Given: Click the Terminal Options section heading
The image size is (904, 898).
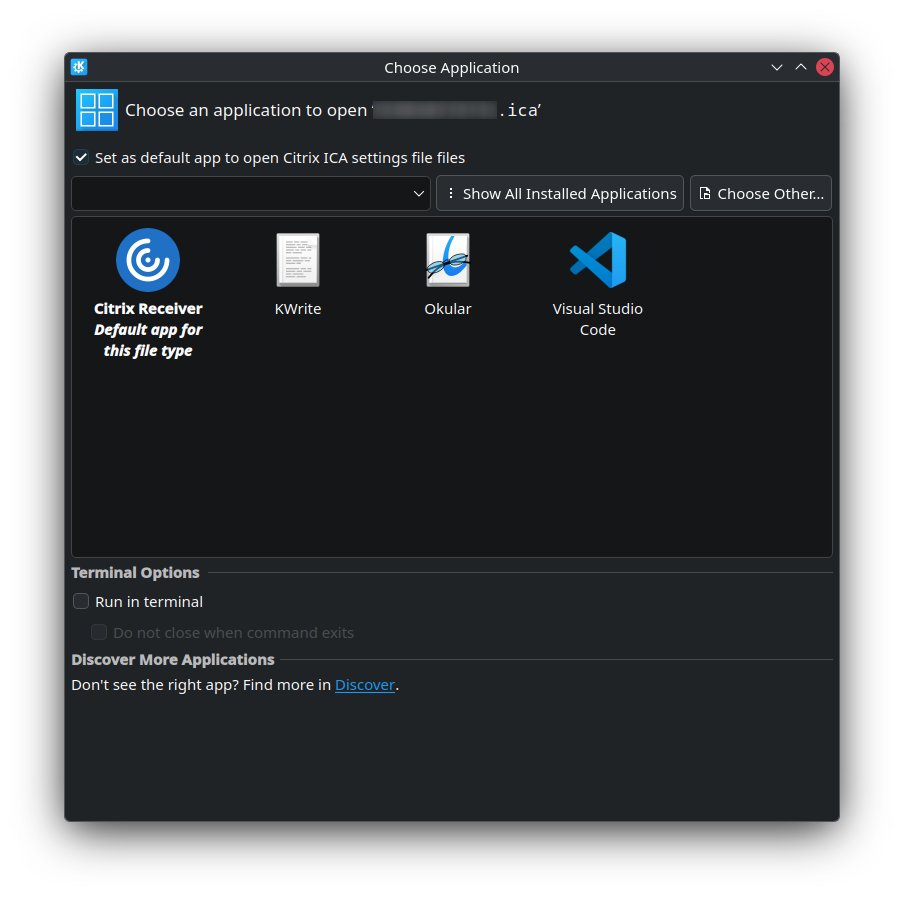Looking at the screenshot, I should tap(135, 573).
